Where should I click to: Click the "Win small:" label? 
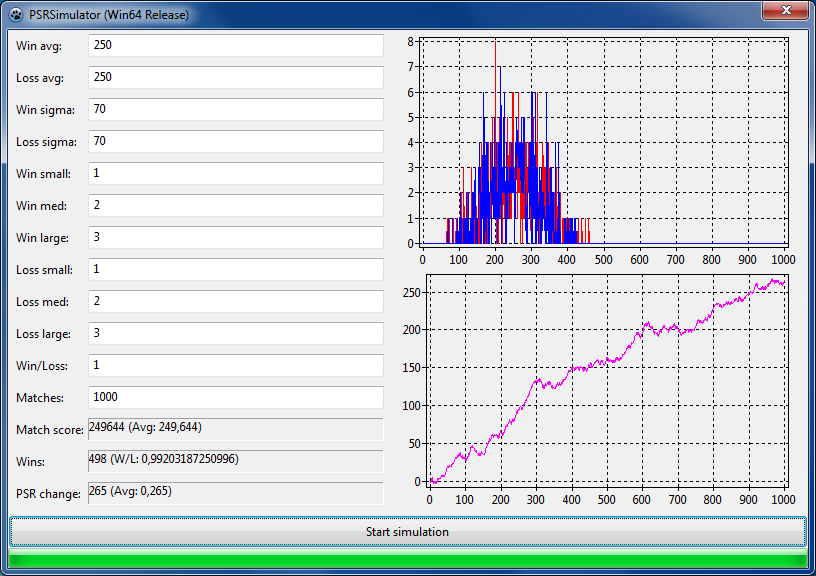tap(44, 174)
